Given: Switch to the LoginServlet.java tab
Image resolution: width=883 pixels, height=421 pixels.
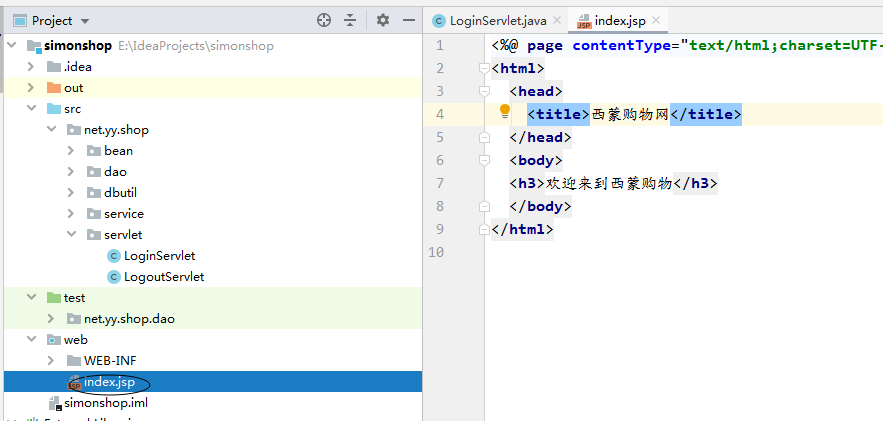Looking at the screenshot, I should click(497, 21).
